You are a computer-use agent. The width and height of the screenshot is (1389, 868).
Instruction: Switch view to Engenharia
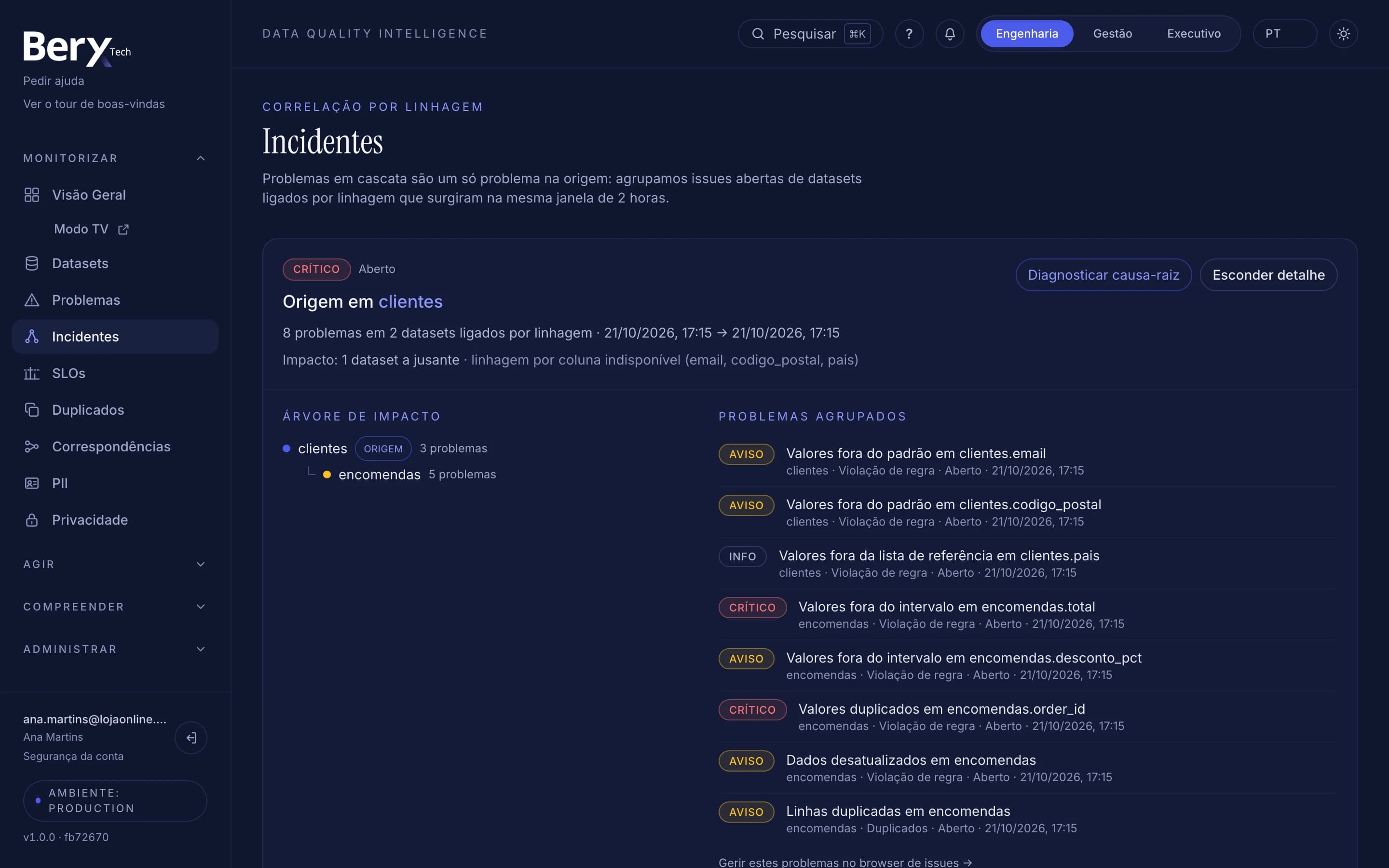1027,34
